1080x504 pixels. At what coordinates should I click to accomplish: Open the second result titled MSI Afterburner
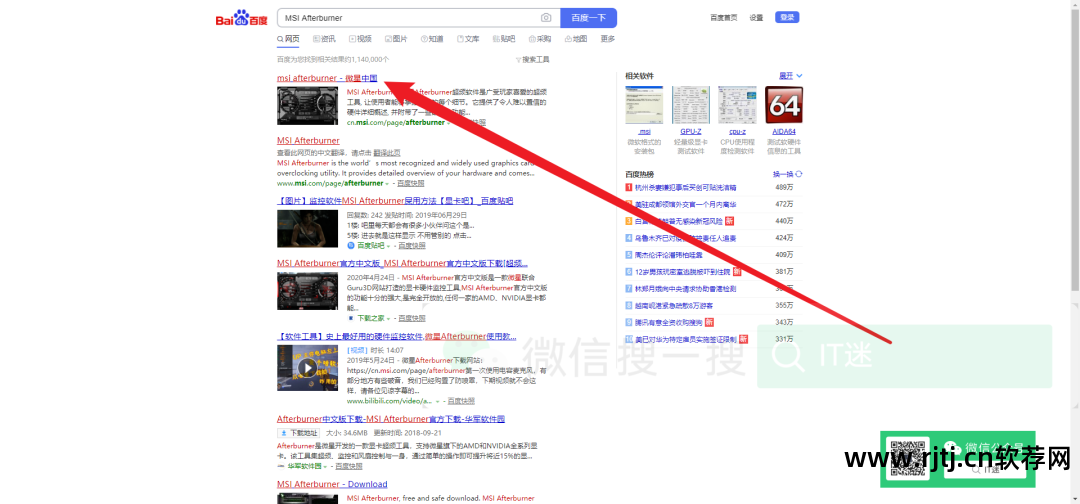pos(308,140)
